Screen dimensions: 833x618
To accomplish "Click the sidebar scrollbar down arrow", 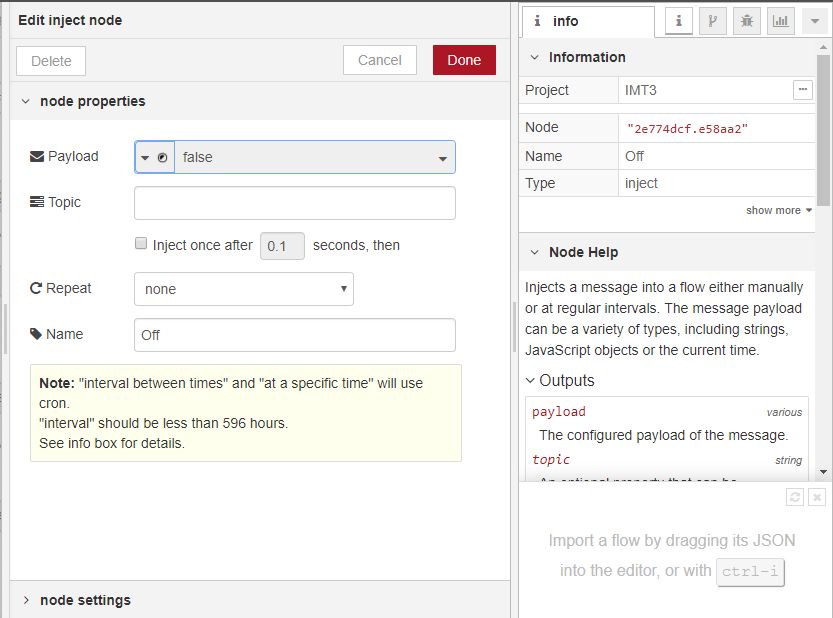I will pos(823,471).
